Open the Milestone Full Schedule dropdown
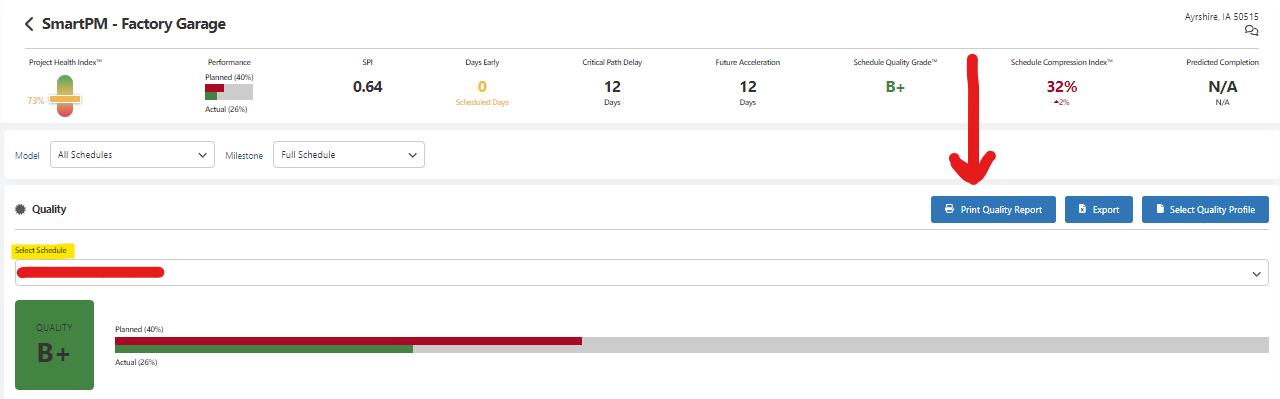 [349, 155]
